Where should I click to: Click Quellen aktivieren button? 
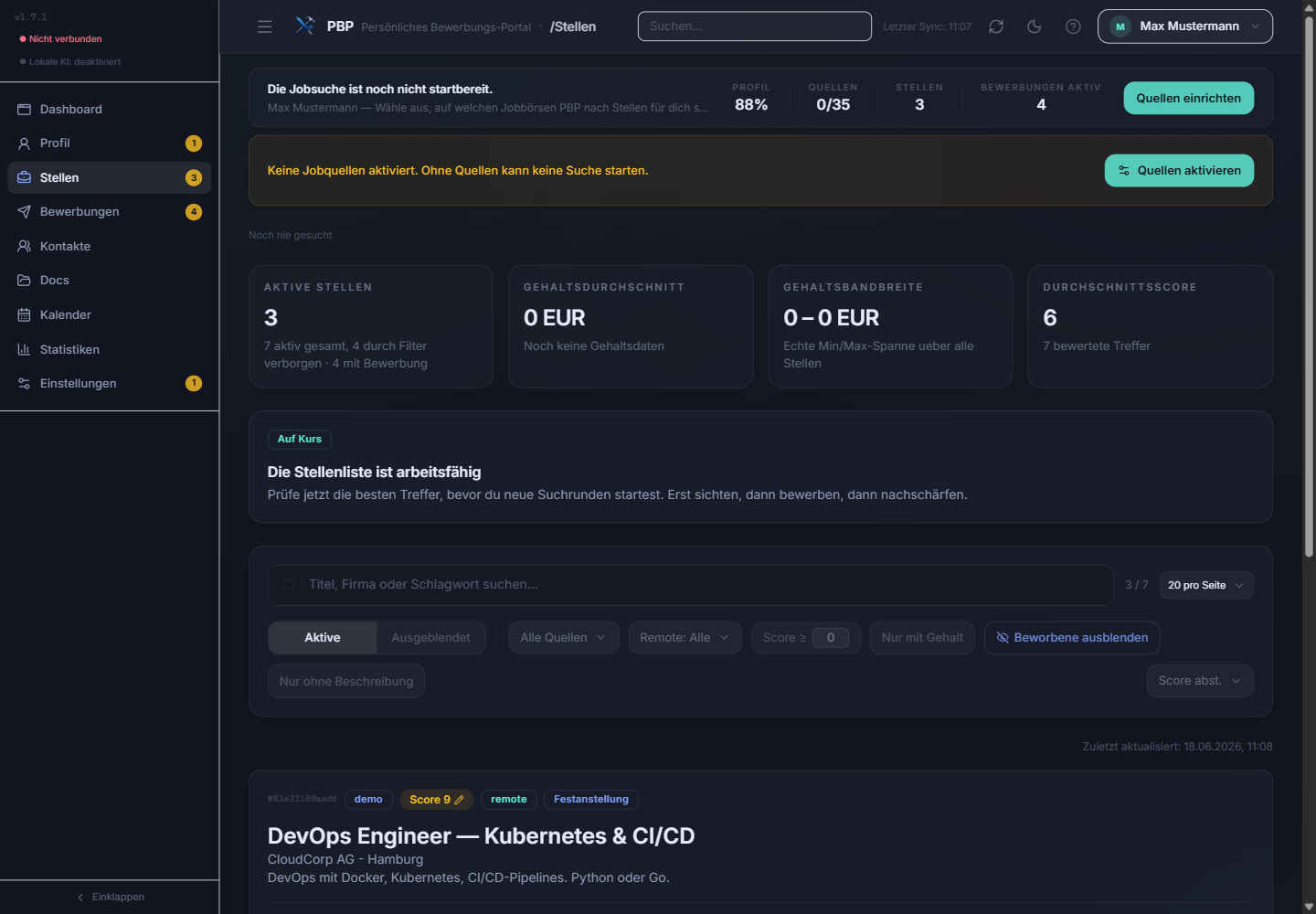pos(1179,171)
